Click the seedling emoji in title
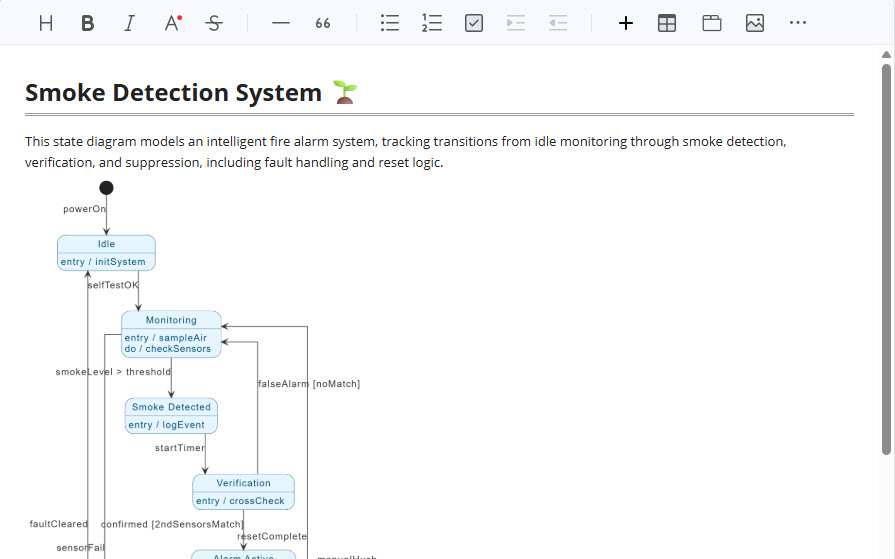 (x=345, y=93)
